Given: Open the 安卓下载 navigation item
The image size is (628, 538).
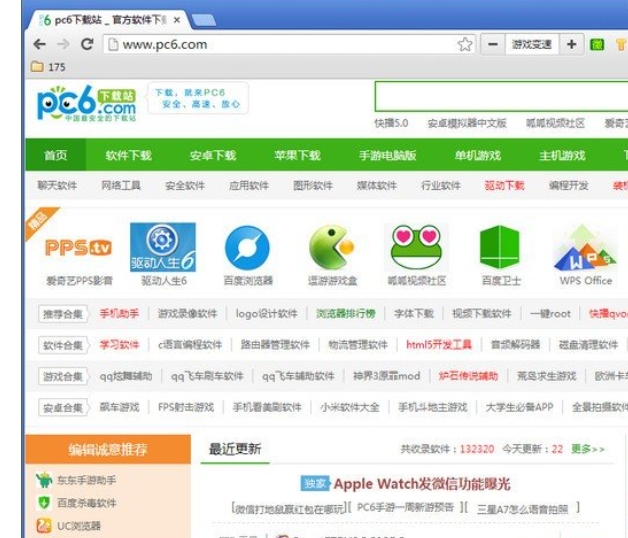Looking at the screenshot, I should [x=213, y=155].
